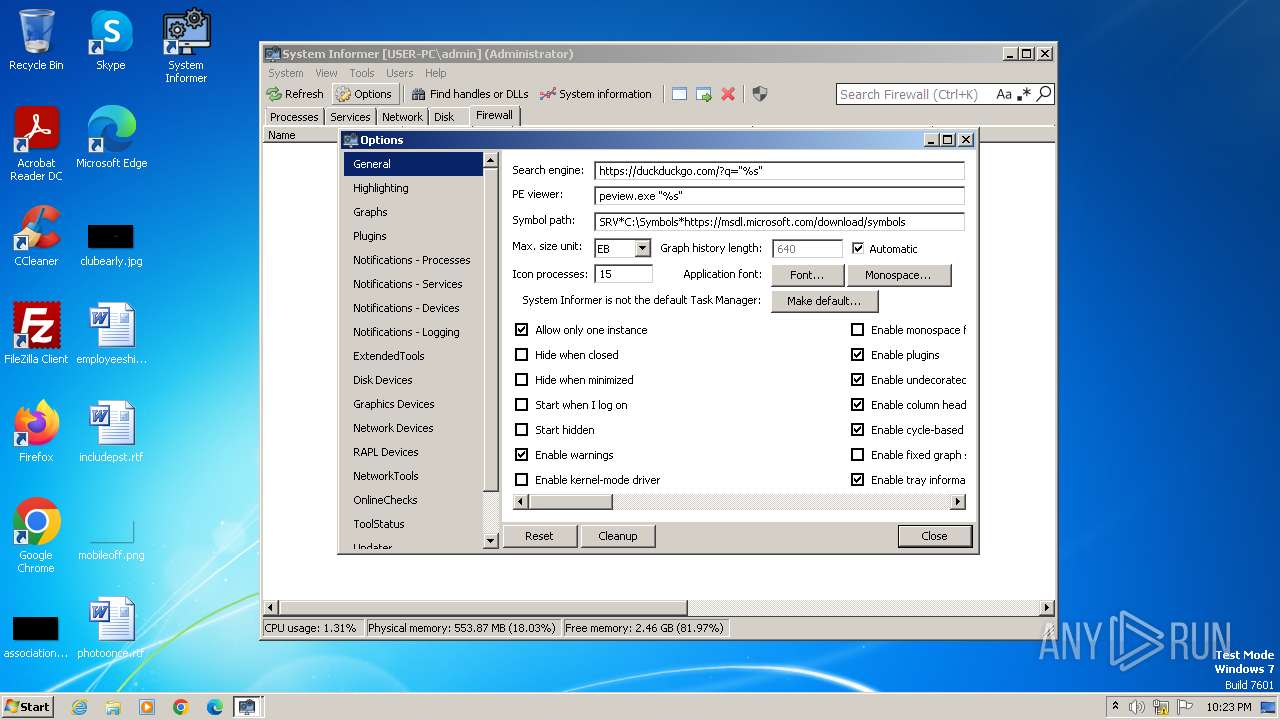Screen dimensions: 1280x720
Task: Click the taskbar Edge icon
Action: [x=215, y=707]
